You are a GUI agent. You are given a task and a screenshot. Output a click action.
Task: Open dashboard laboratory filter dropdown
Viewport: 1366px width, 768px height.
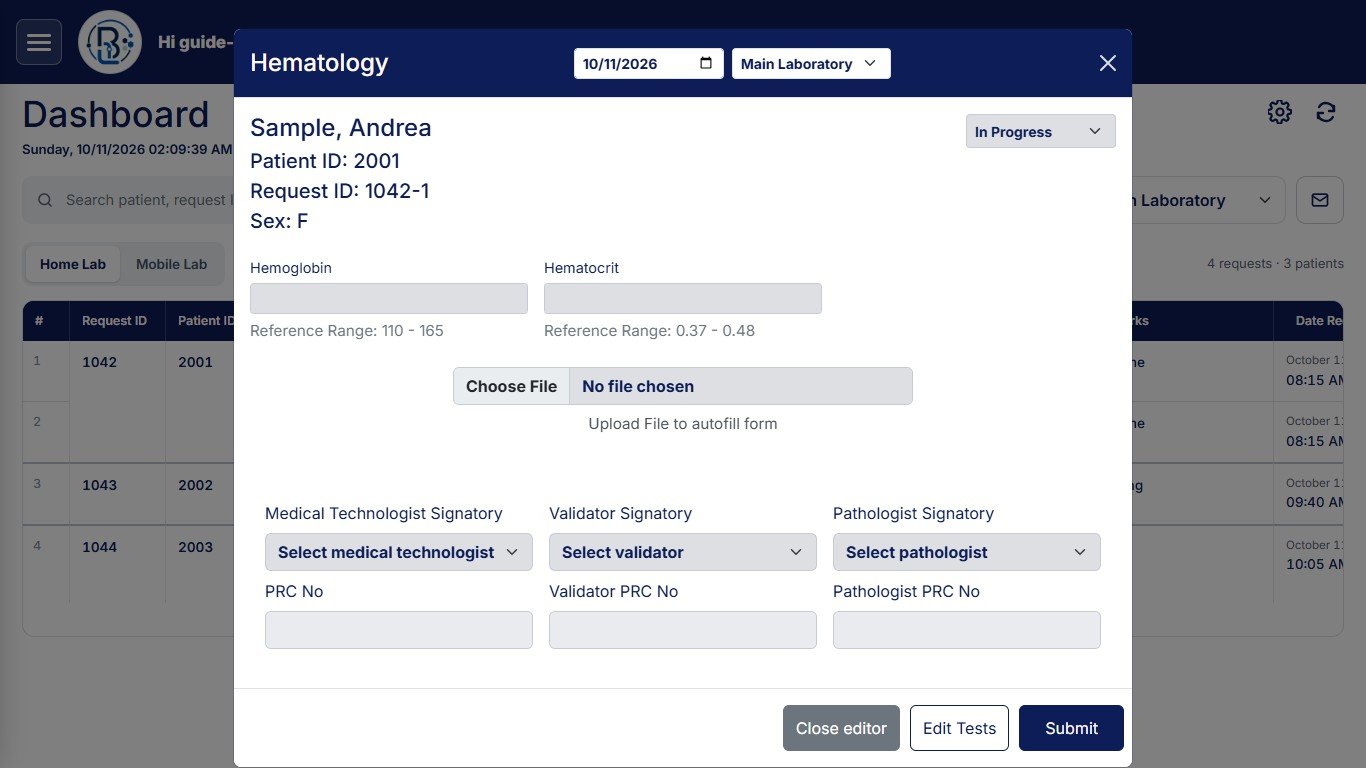point(1208,200)
